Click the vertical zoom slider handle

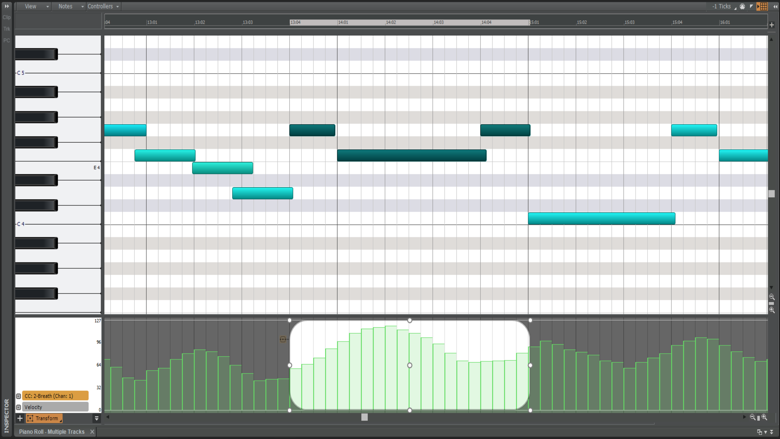[x=772, y=303]
